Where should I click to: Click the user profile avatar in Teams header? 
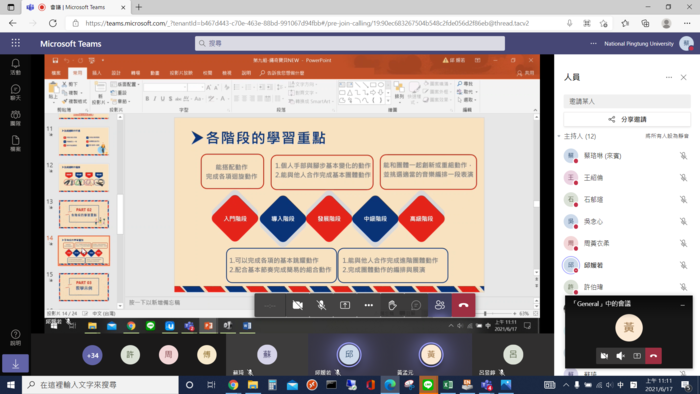[x=686, y=43]
